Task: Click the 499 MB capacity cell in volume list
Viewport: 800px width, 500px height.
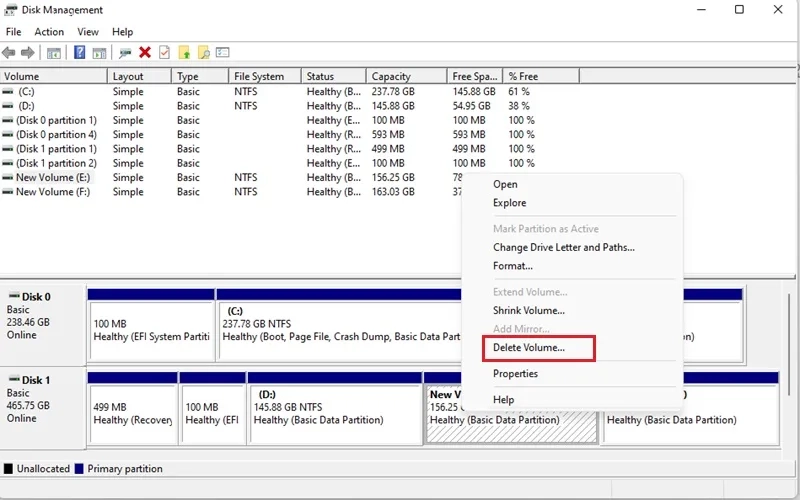Action: click(x=388, y=148)
